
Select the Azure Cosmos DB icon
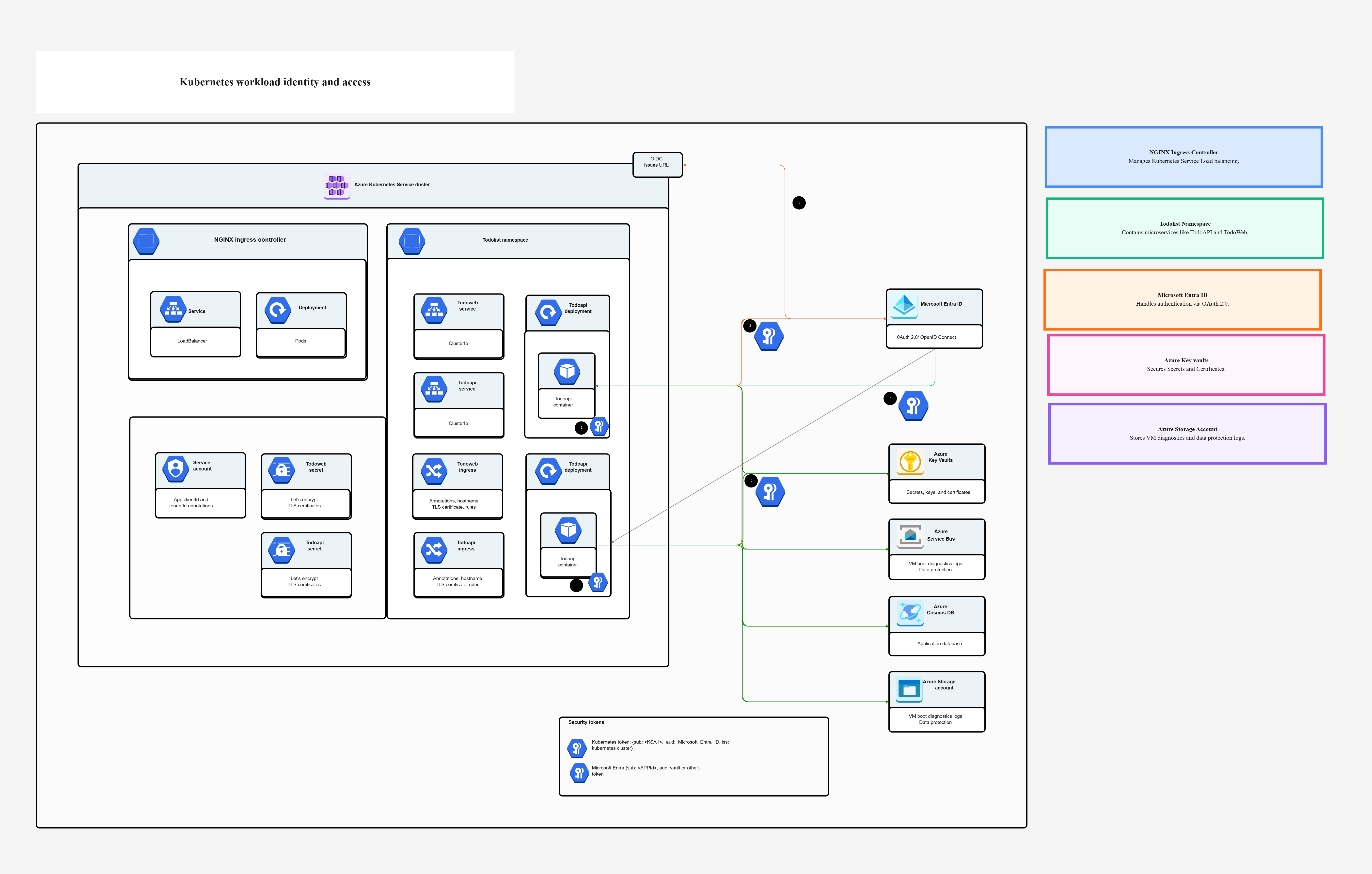911,613
